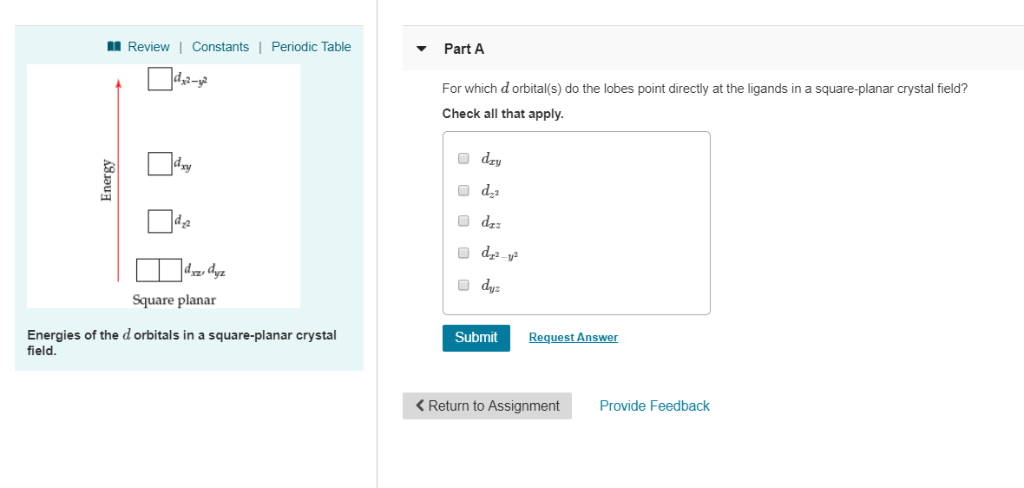This screenshot has width=1024, height=488.
Task: Click the dxy orbital box in diagram
Action: click(159, 163)
